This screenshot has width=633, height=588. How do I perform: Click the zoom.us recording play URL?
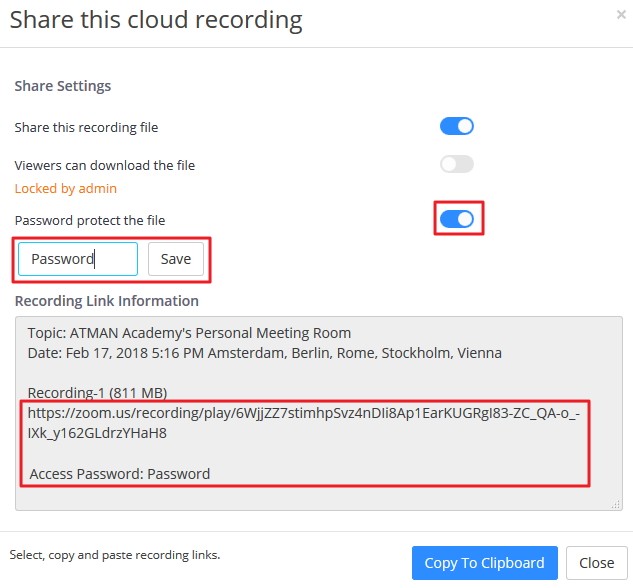click(x=302, y=423)
